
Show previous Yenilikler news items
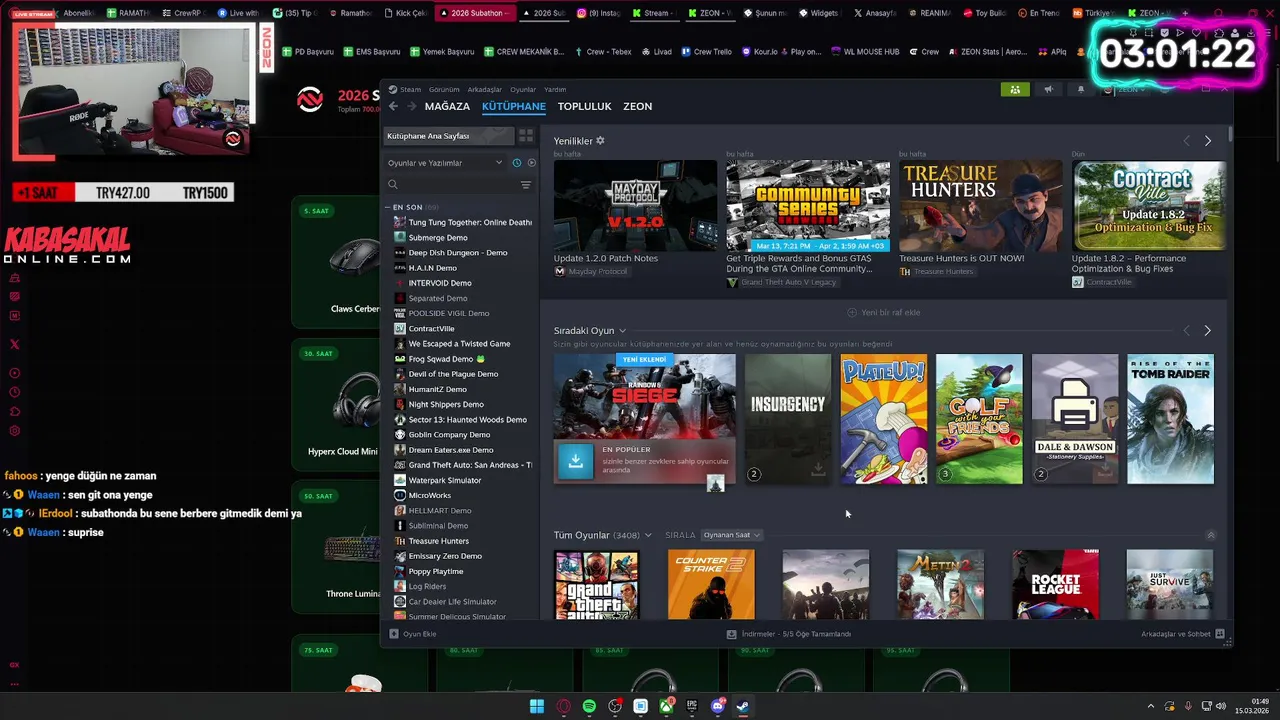[x=1187, y=141]
